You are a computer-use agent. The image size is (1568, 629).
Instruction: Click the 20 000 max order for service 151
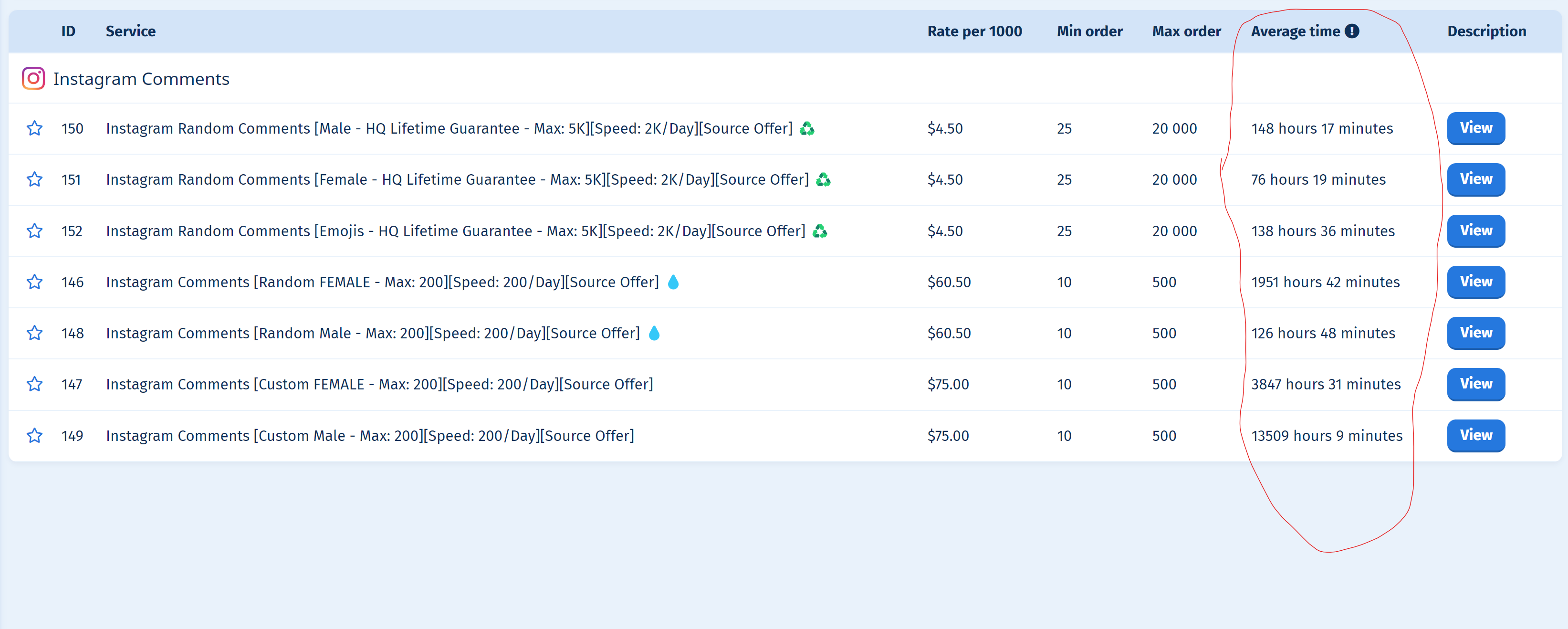coord(1174,179)
